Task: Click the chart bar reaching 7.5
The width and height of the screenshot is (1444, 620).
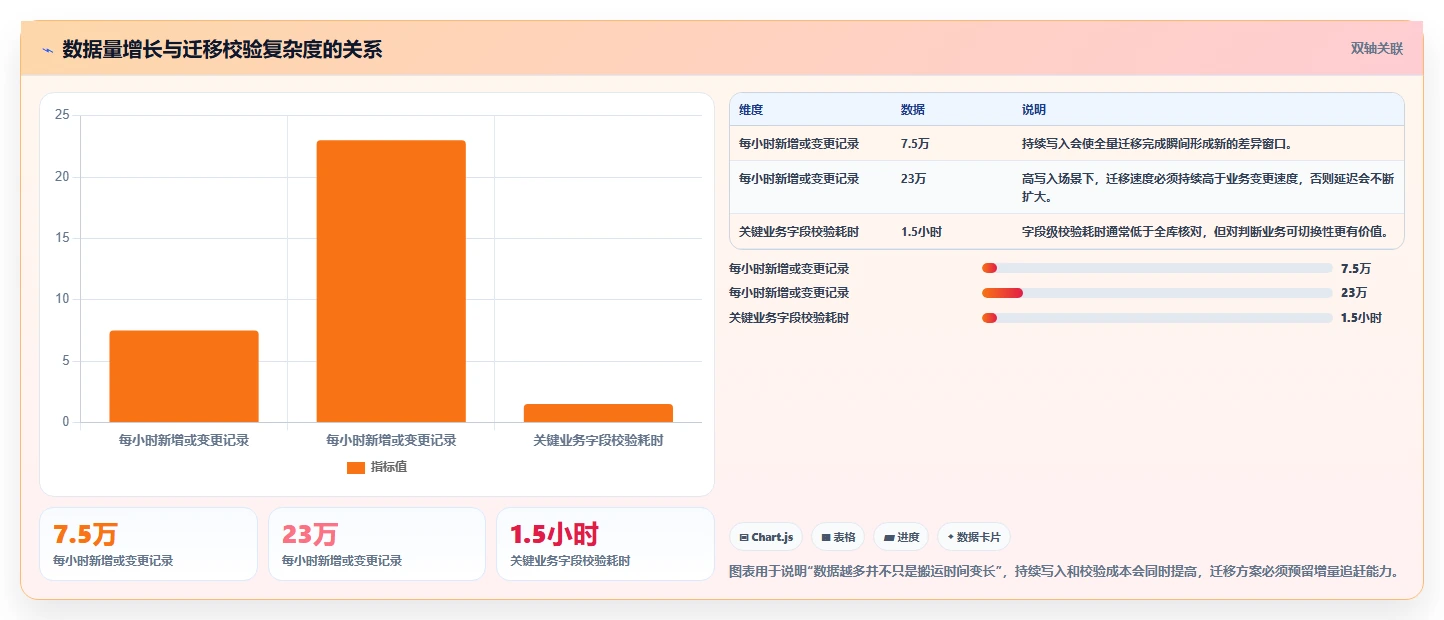Action: pos(184,376)
